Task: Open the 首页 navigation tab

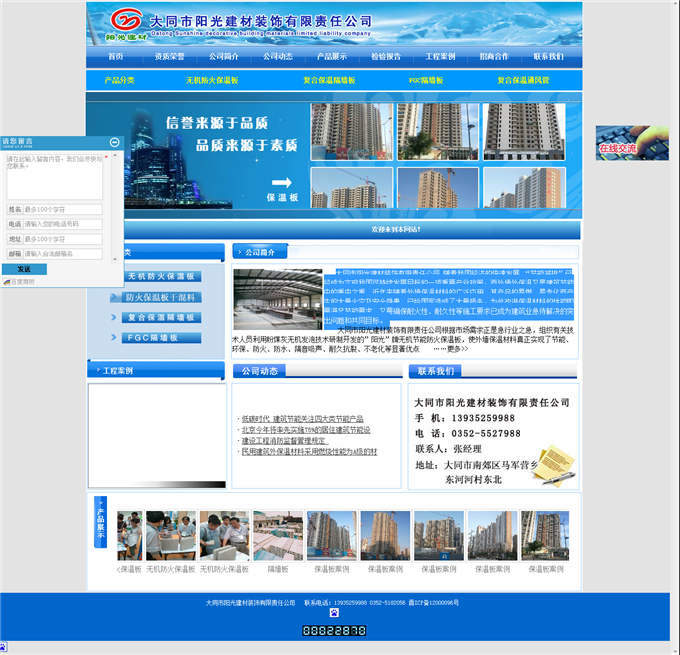Action: 115,56
